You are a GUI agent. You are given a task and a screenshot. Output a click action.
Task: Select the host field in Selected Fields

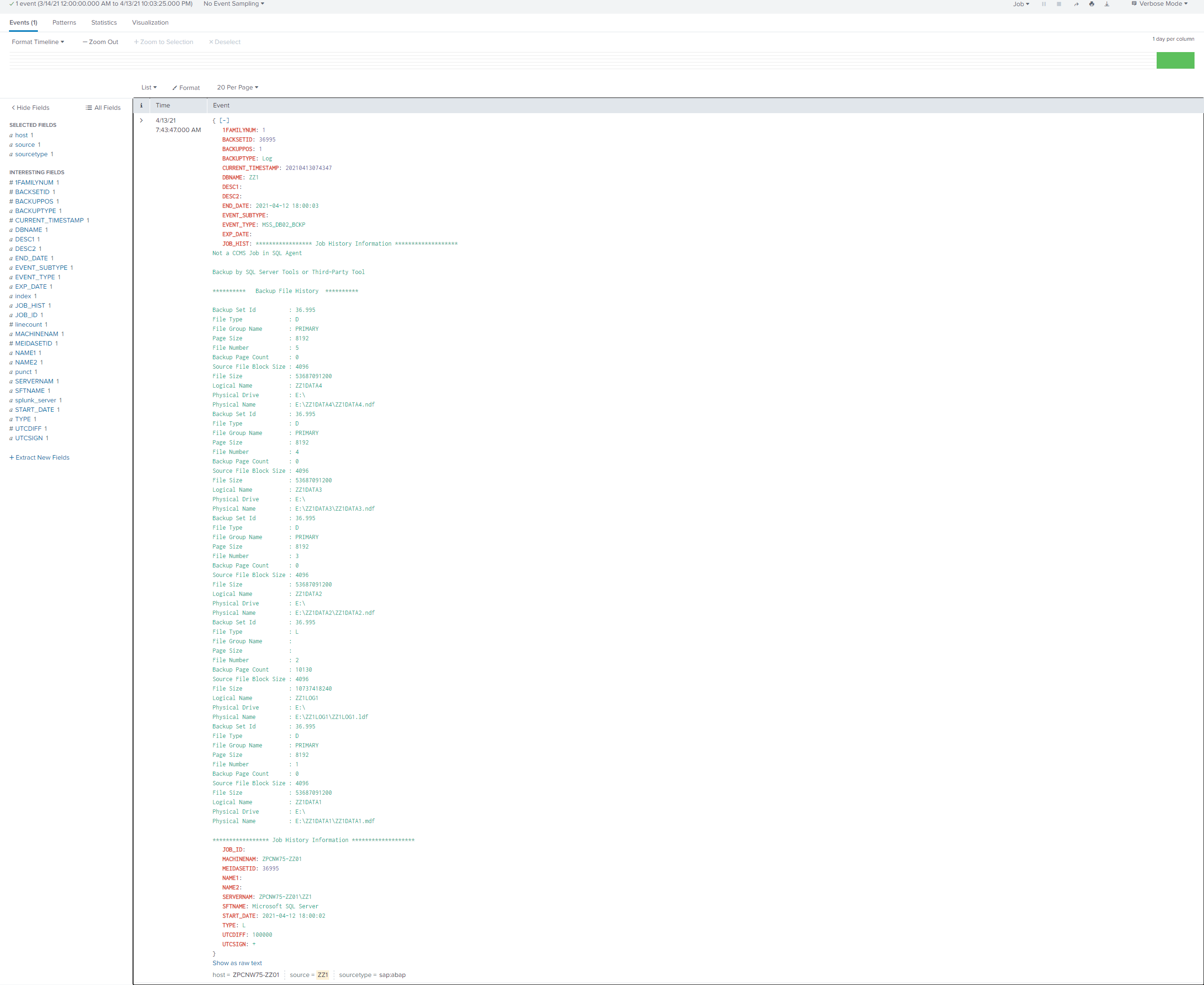pos(22,135)
